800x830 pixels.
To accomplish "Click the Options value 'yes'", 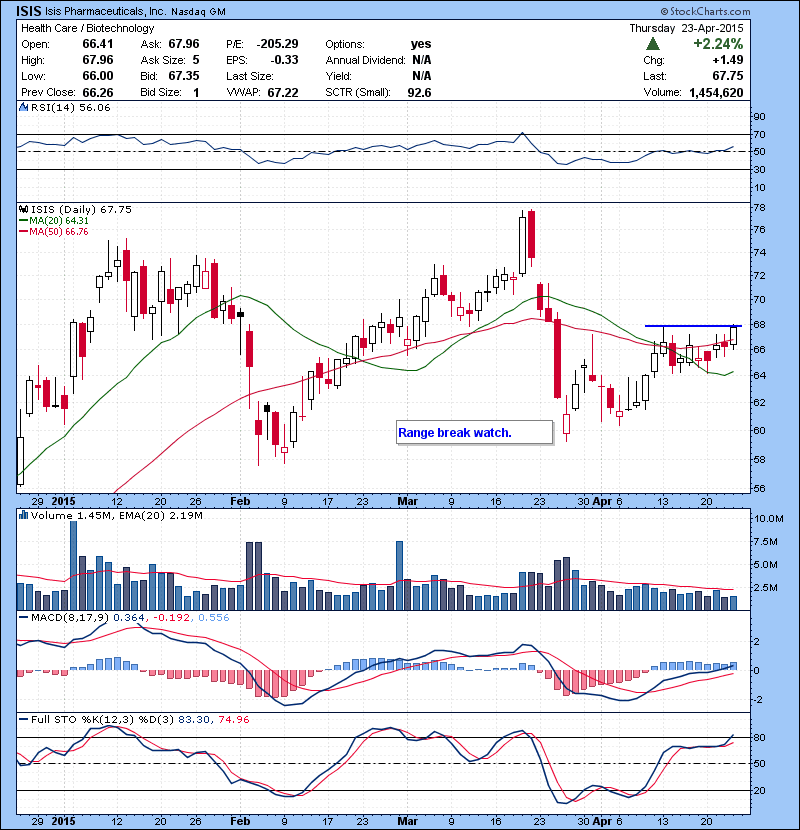I will 421,44.
